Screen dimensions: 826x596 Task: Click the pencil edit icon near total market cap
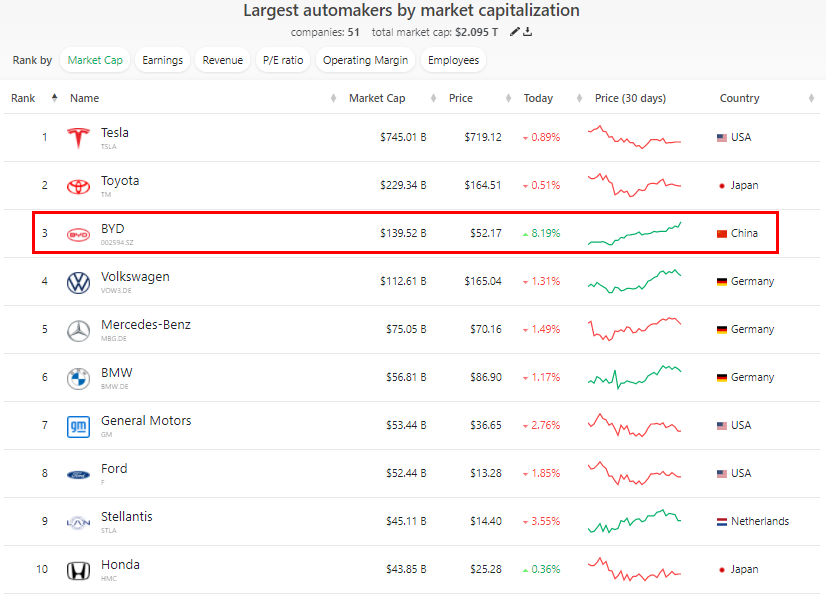(x=515, y=32)
